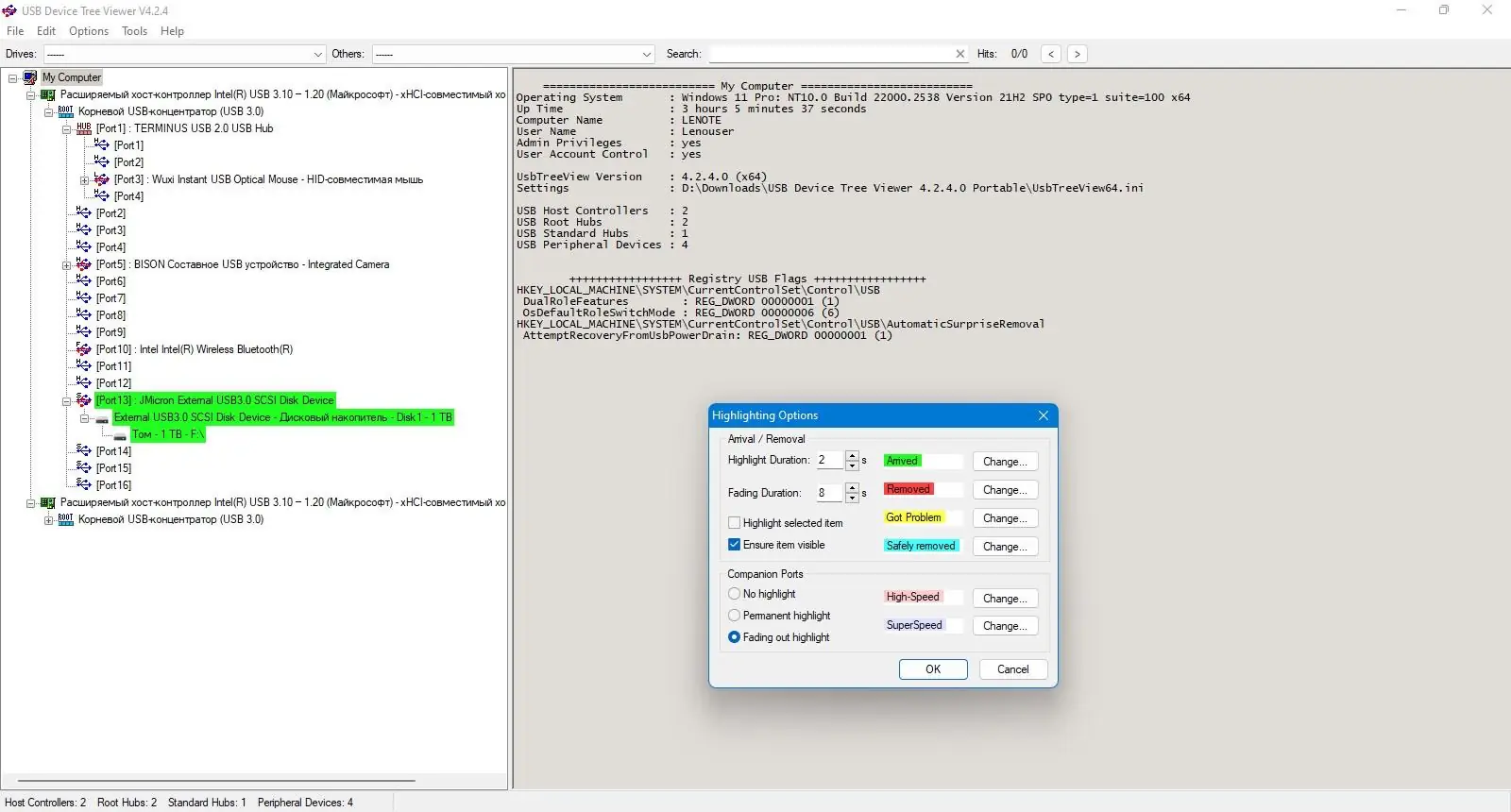This screenshot has height=812, width=1511.
Task: Click the tree panel horizontal scrollbar
Action: pyautogui.click(x=216, y=781)
